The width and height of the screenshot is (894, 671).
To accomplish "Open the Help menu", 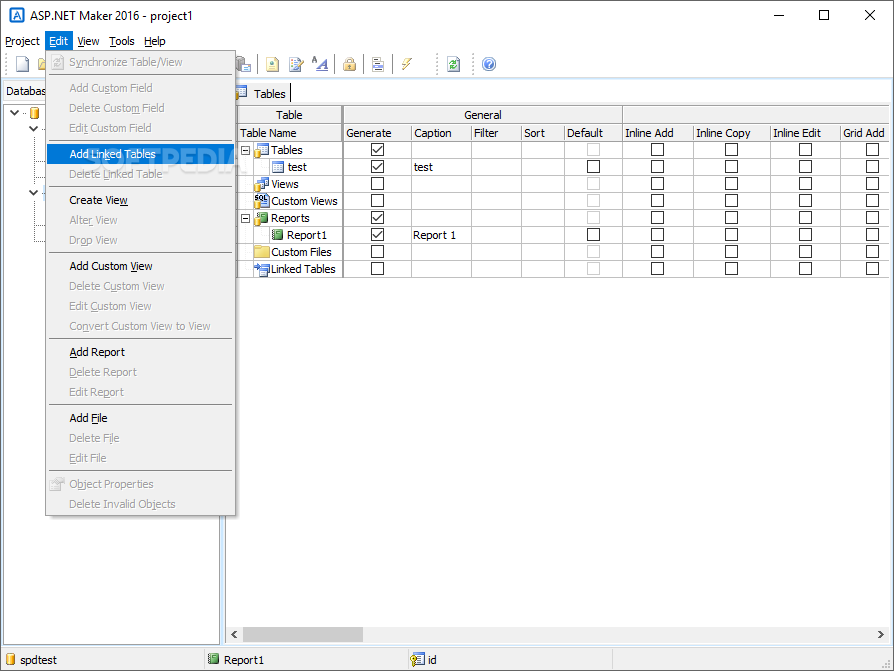I will click(155, 41).
